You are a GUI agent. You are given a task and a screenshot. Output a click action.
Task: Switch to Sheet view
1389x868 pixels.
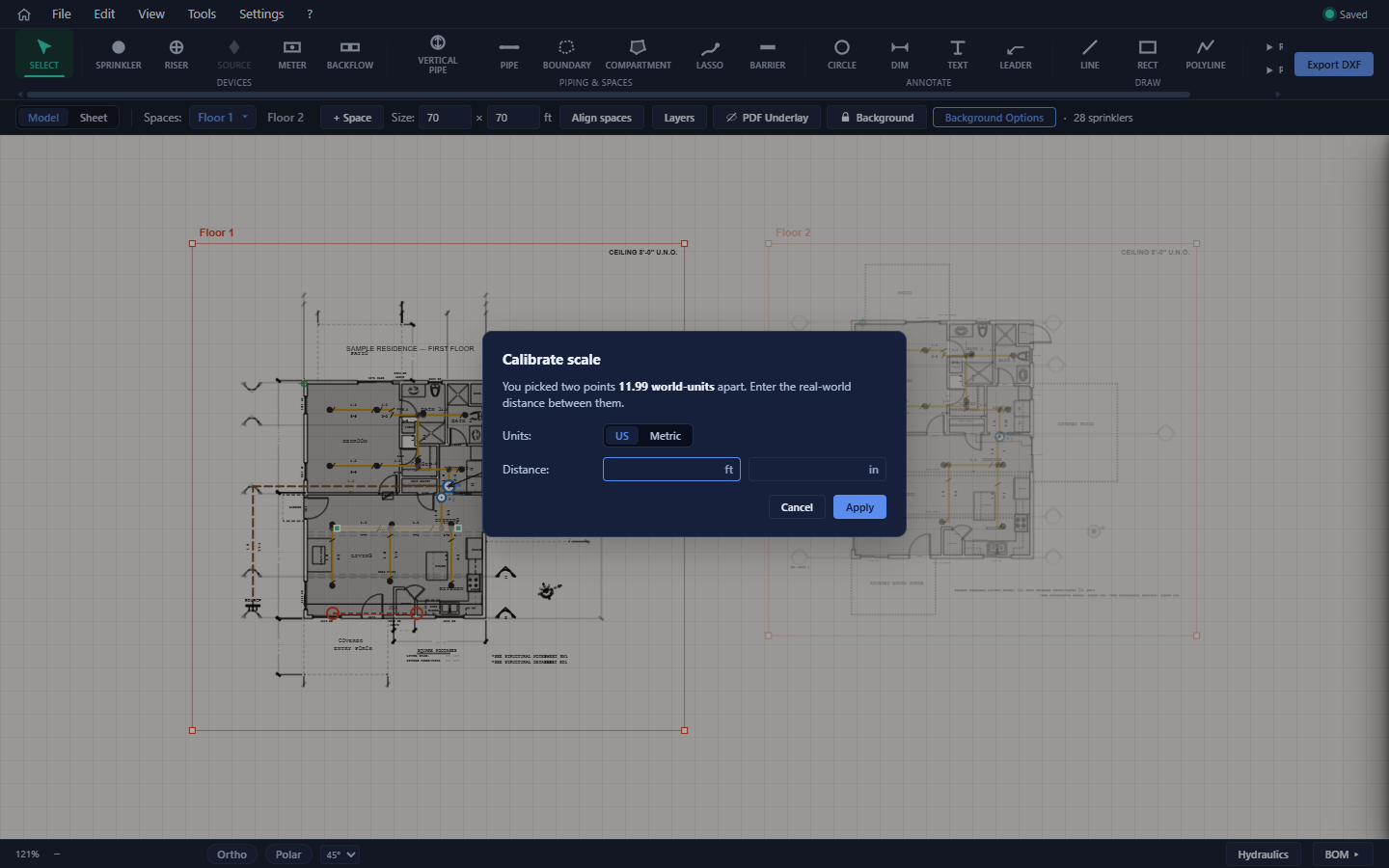(94, 118)
